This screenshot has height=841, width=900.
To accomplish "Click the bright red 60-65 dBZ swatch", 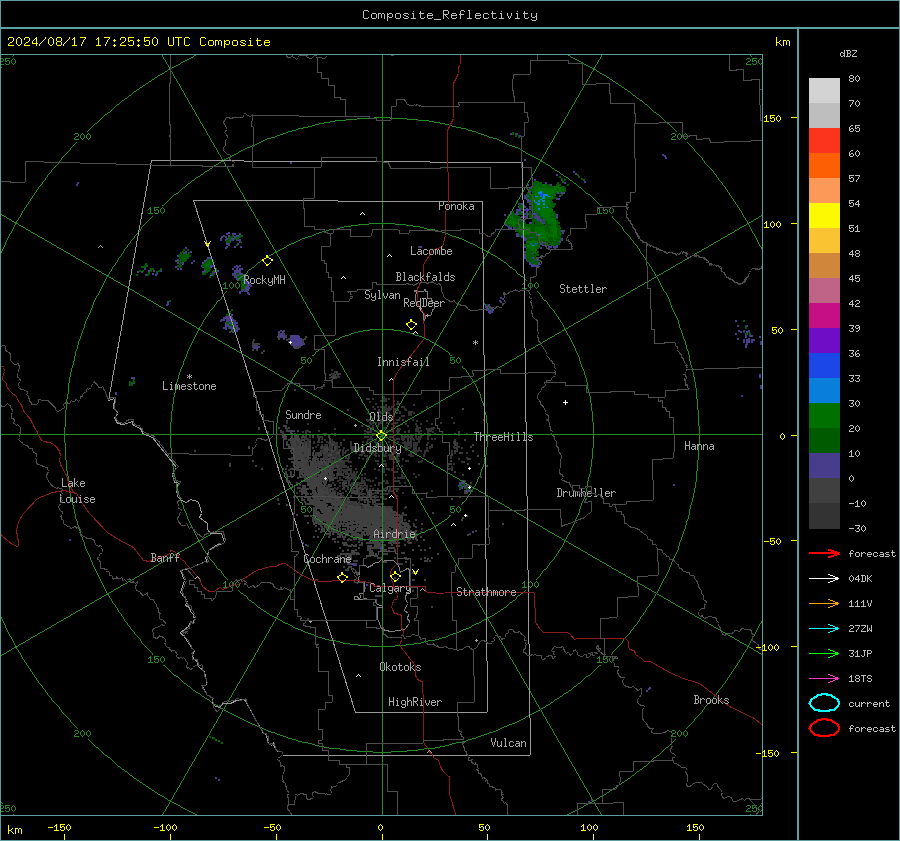I will point(824,141).
